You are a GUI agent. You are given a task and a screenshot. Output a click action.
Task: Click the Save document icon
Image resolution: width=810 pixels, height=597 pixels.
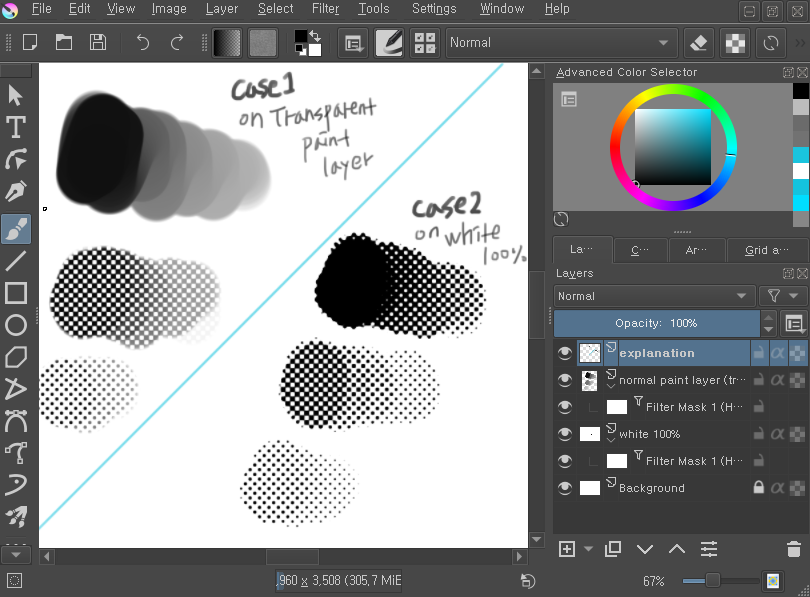pos(97,42)
